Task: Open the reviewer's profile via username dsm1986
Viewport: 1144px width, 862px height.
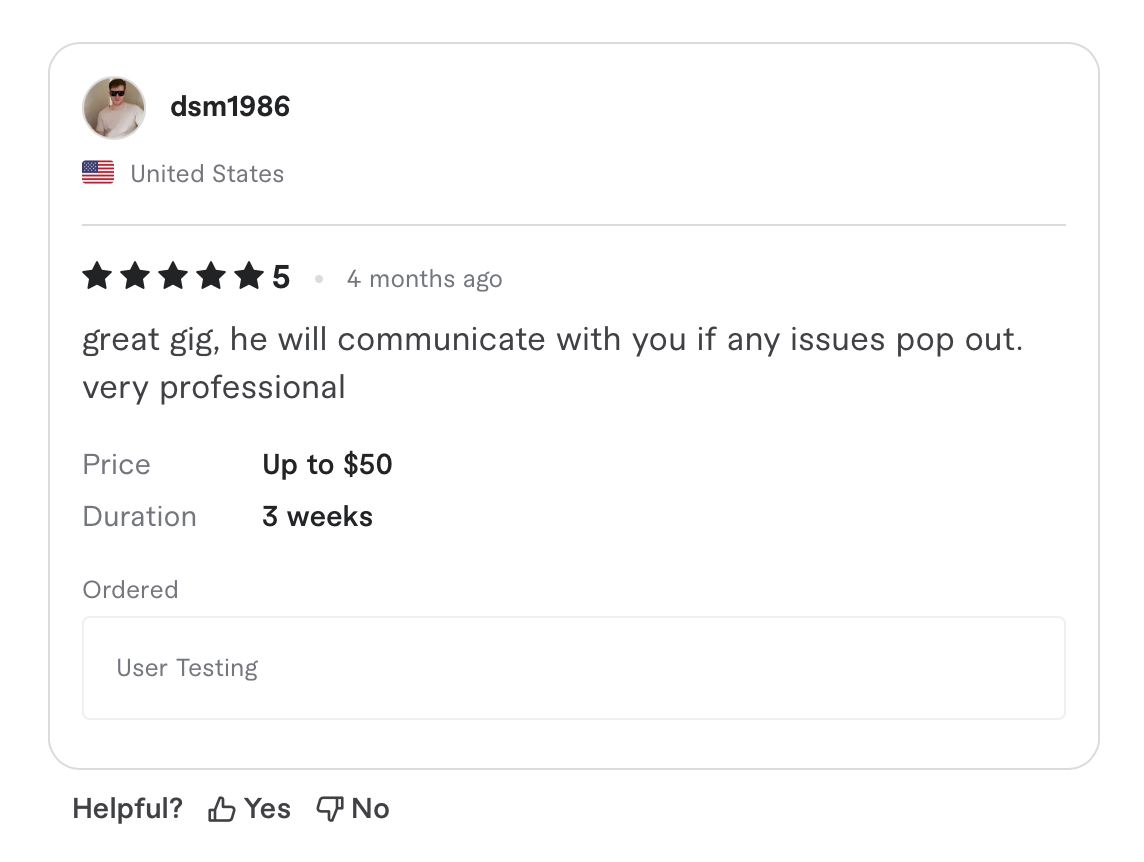Action: point(229,106)
